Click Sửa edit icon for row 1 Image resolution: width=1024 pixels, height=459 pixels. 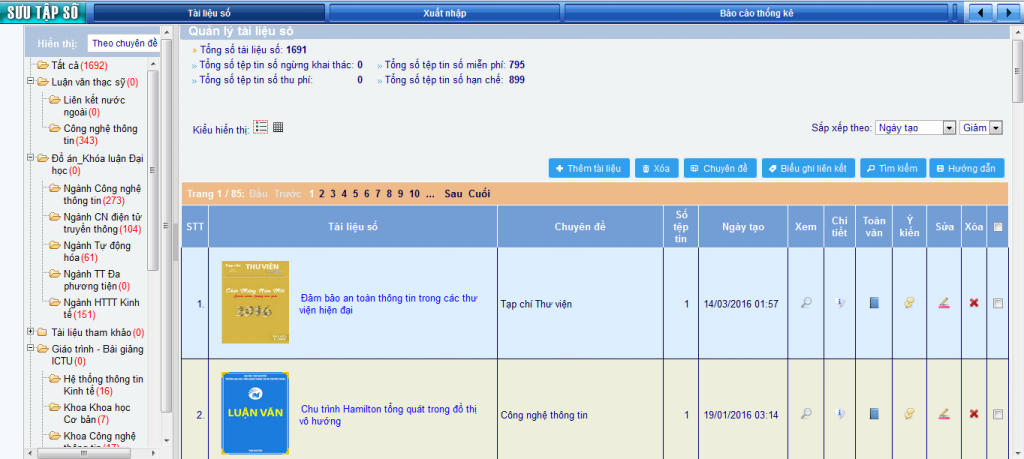click(x=943, y=303)
